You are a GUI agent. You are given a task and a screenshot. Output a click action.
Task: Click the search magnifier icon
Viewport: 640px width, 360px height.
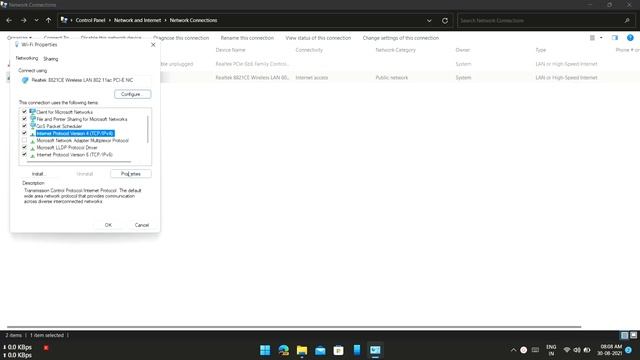tap(627, 20)
